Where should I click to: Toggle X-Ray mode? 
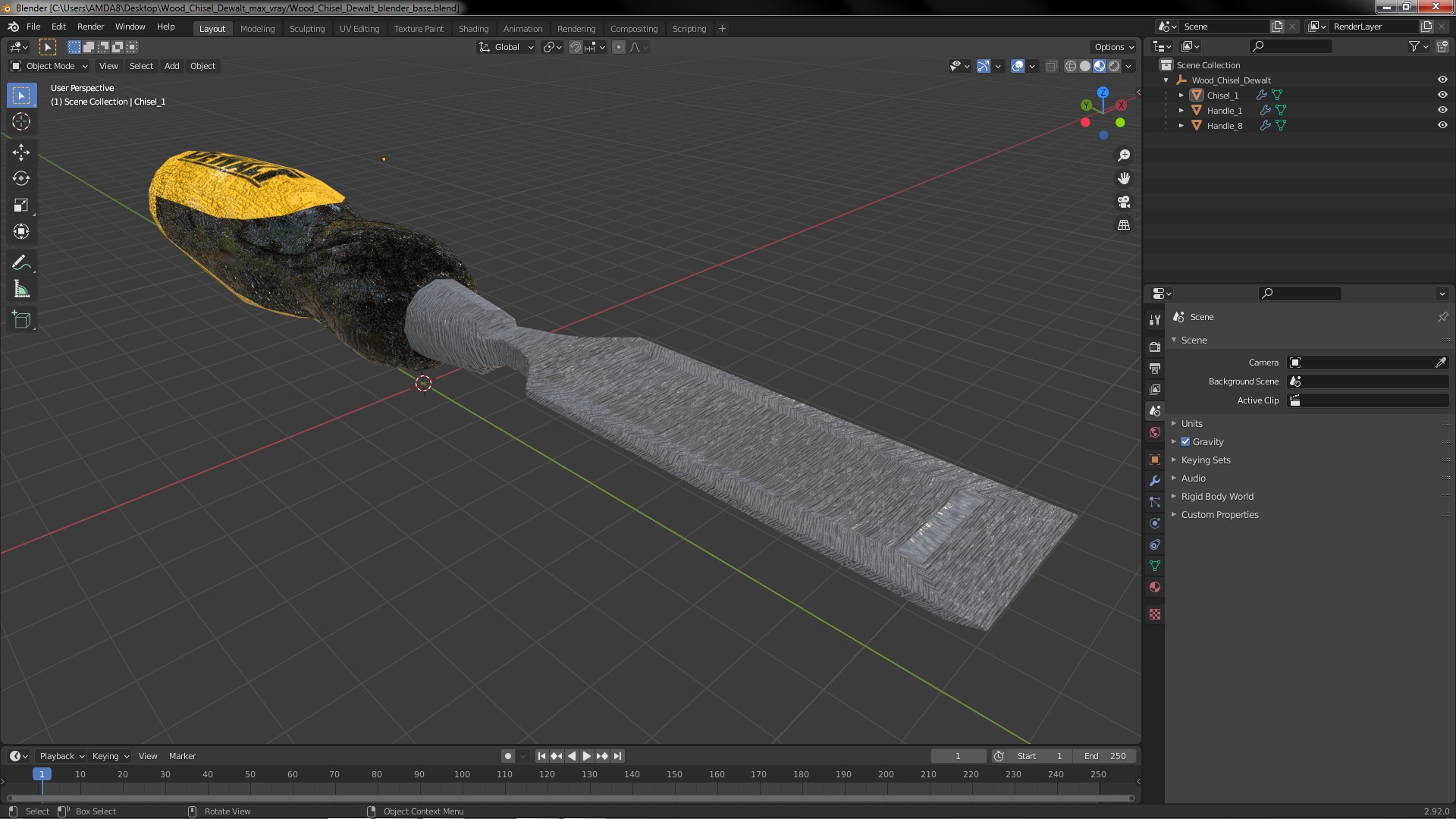click(x=1051, y=66)
